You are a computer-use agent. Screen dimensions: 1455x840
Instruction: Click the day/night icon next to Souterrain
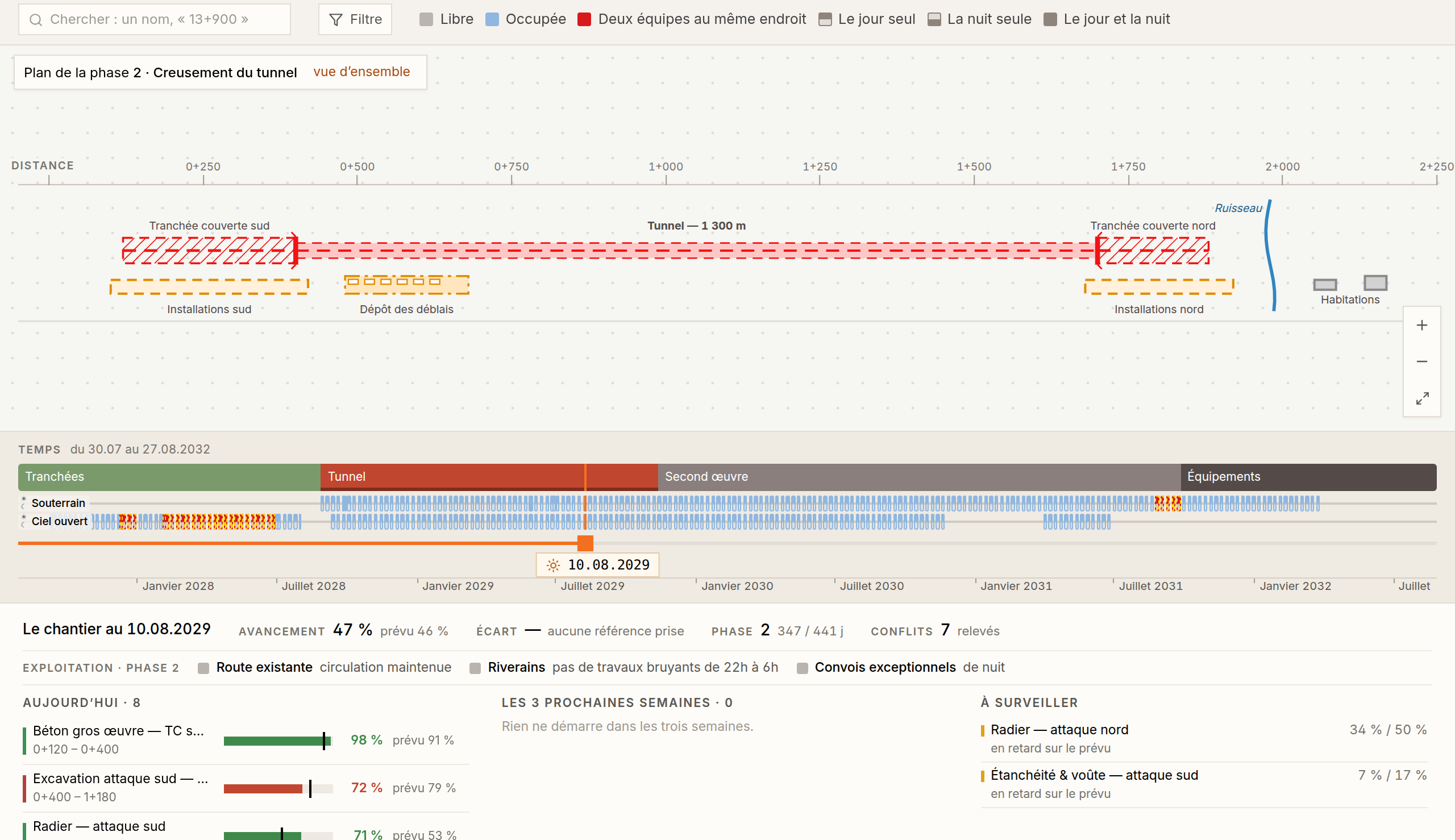tap(24, 502)
